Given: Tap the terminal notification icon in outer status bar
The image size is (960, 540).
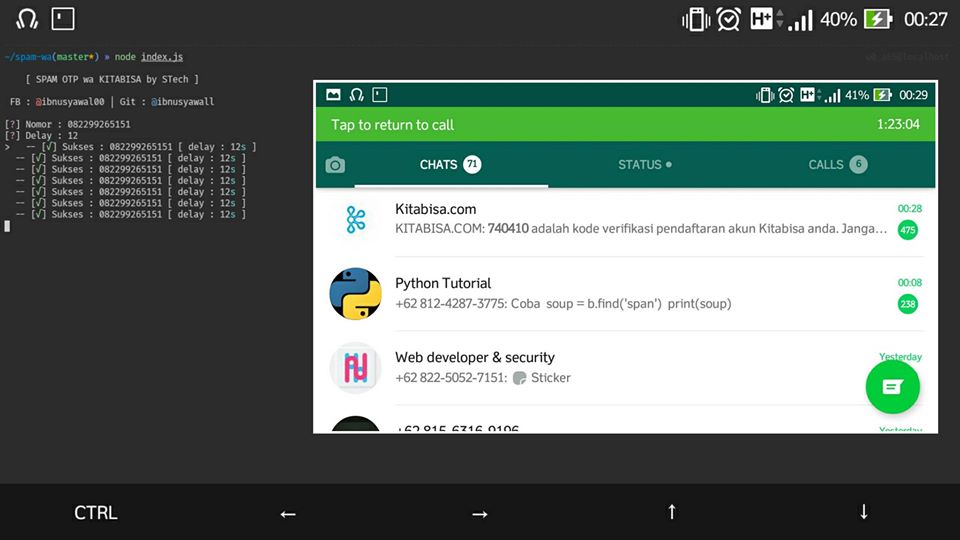Looking at the screenshot, I should [x=62, y=19].
